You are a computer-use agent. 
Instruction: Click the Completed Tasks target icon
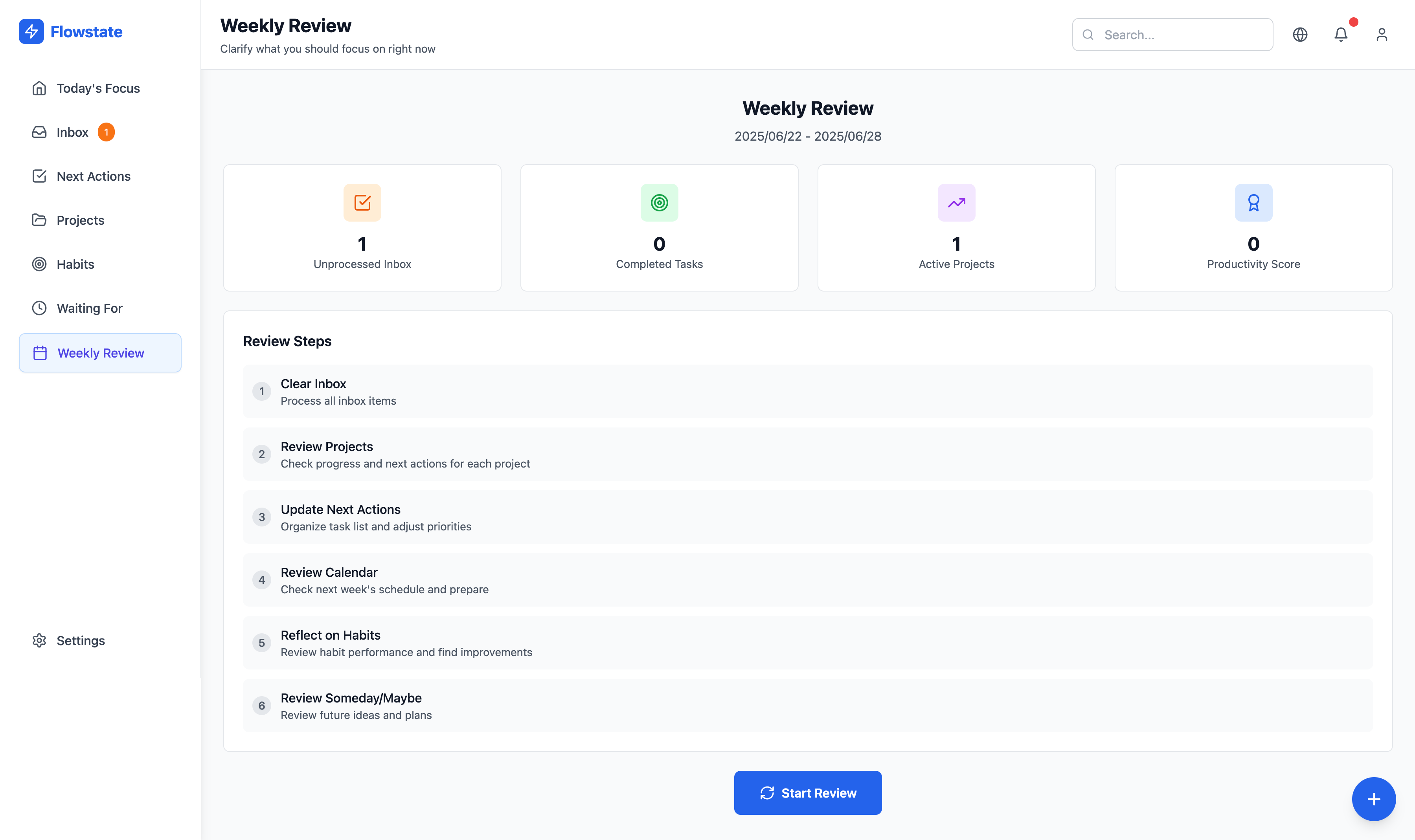[659, 203]
